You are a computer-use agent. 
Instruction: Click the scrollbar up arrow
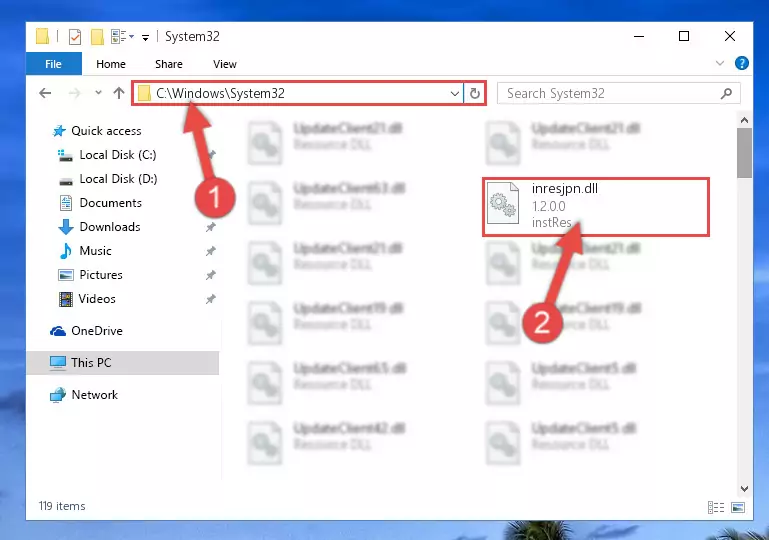point(744,120)
